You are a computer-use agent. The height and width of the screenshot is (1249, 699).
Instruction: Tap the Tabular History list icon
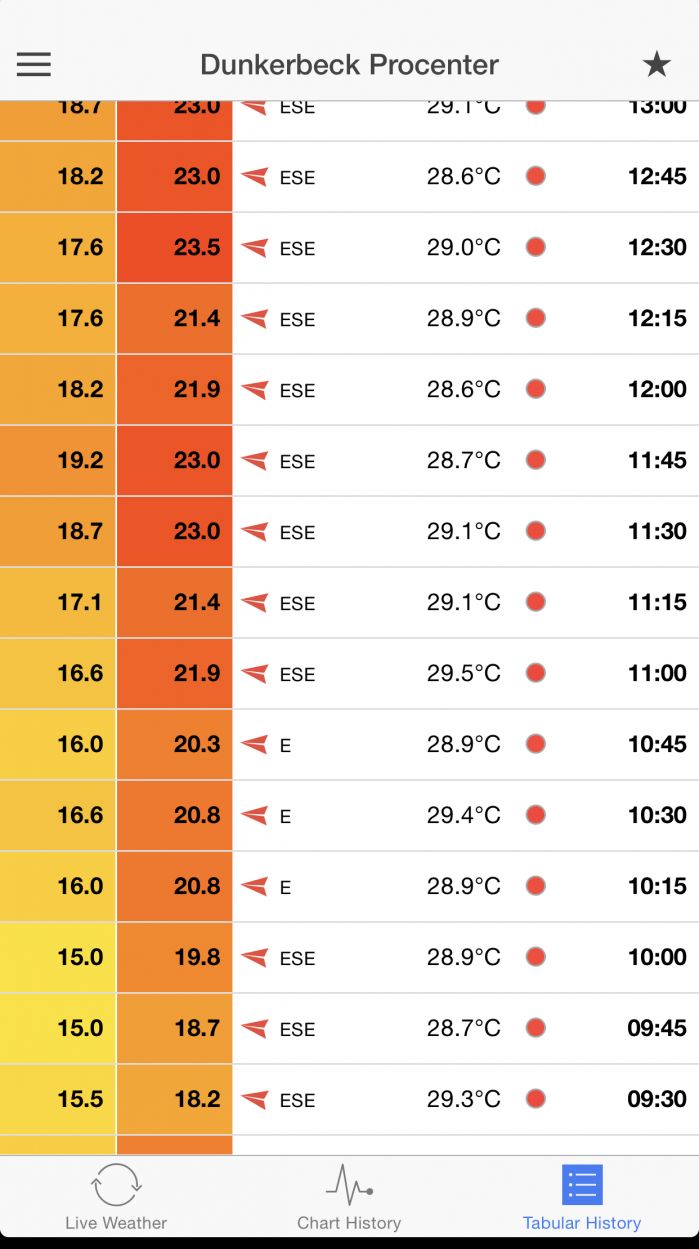coord(582,1185)
